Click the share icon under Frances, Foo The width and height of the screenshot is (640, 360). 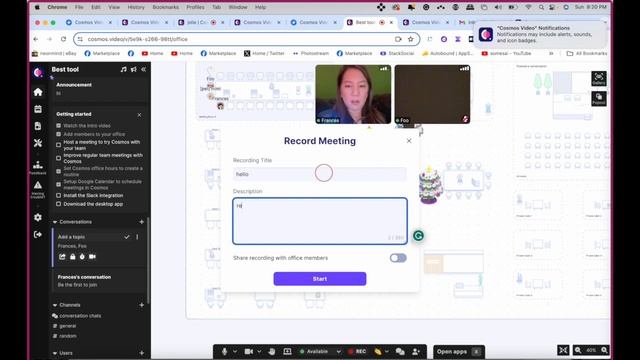pos(62,257)
